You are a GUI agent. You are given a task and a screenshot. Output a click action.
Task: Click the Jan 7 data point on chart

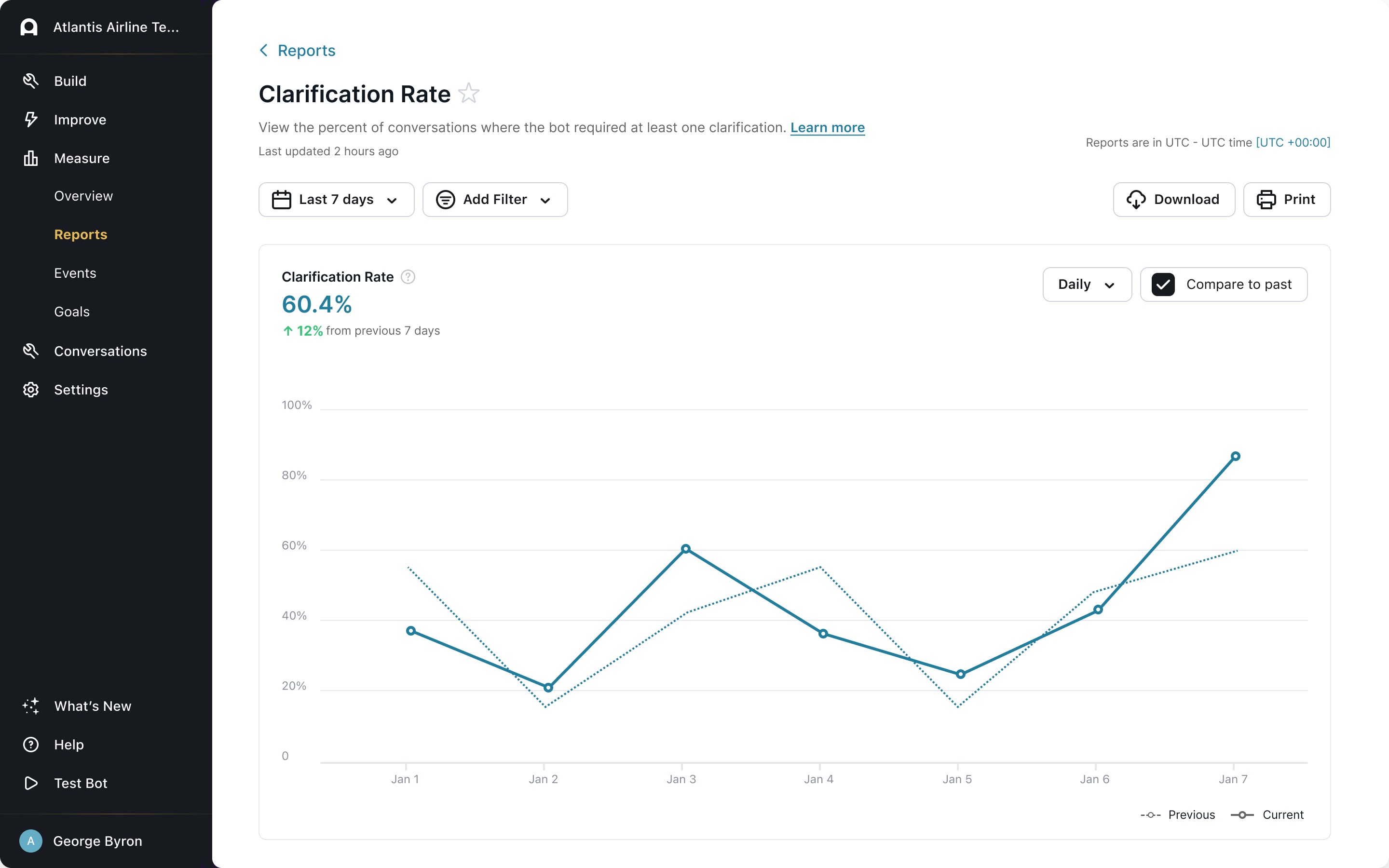(1235, 456)
